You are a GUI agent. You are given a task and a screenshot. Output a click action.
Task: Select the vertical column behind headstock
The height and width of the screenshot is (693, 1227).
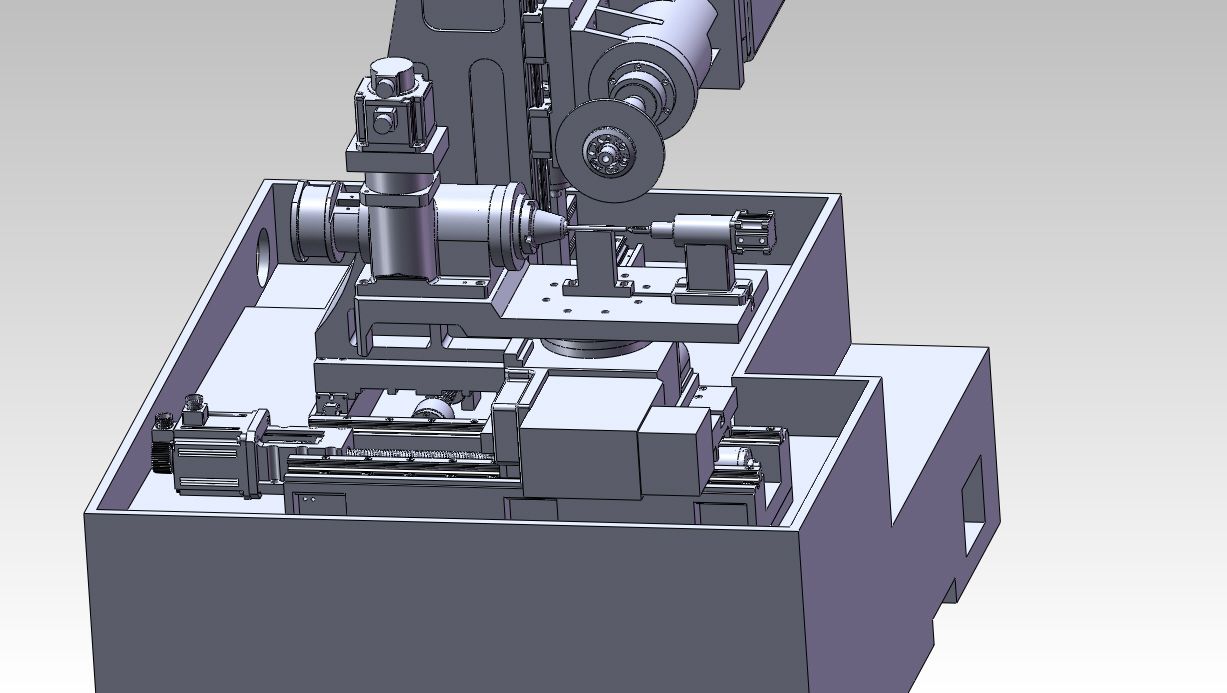(480, 100)
